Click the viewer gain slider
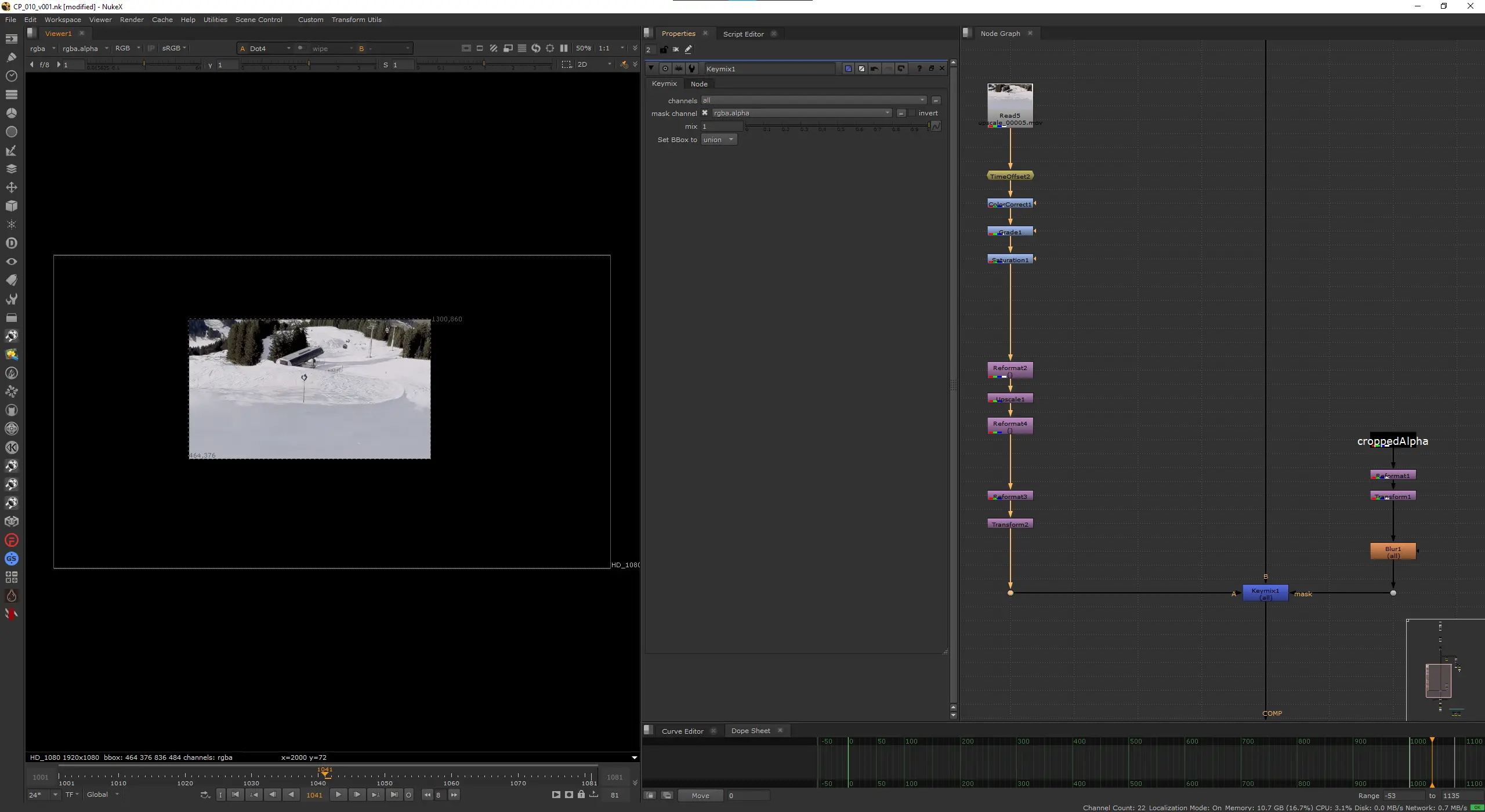 (x=145, y=64)
